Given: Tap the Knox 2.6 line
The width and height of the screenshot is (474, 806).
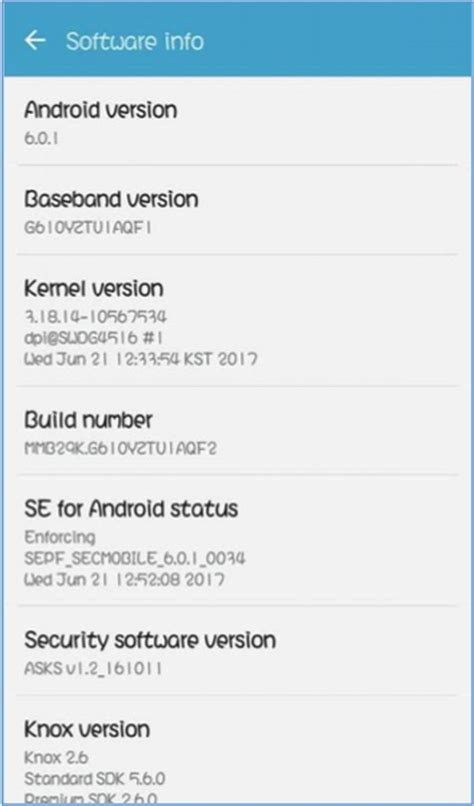Looking at the screenshot, I should [x=57, y=758].
